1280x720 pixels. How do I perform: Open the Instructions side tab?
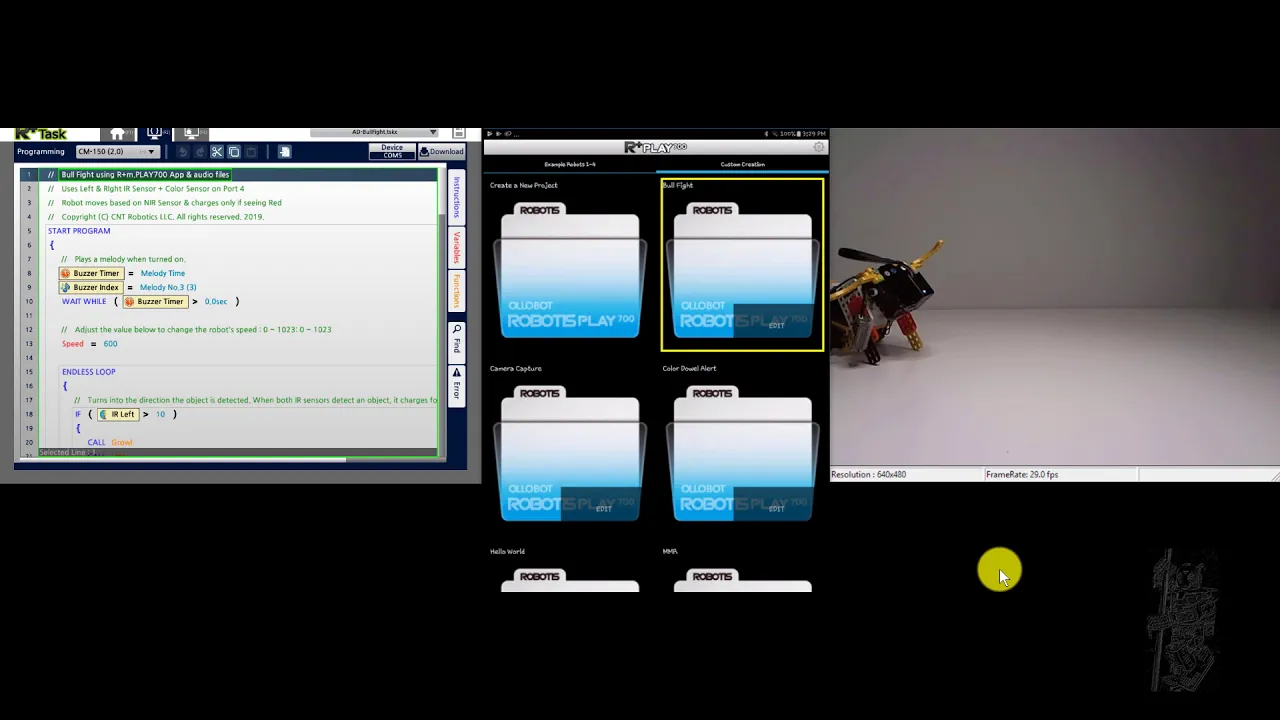[457, 197]
